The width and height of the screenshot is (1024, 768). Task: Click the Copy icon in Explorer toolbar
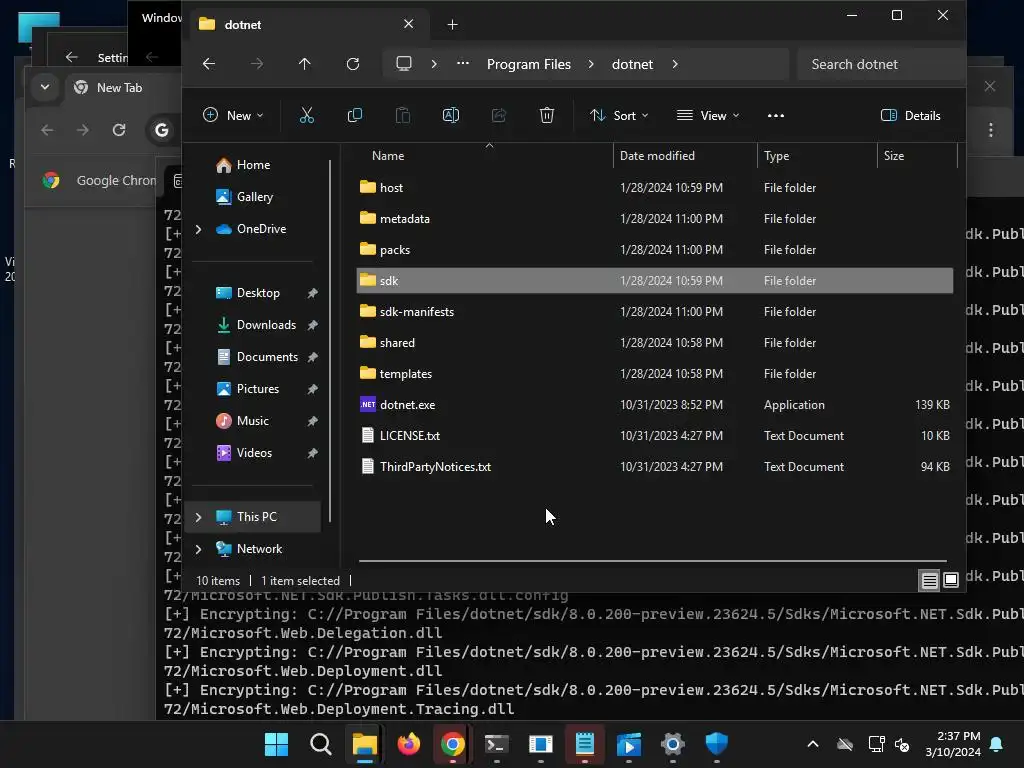pyautogui.click(x=355, y=116)
